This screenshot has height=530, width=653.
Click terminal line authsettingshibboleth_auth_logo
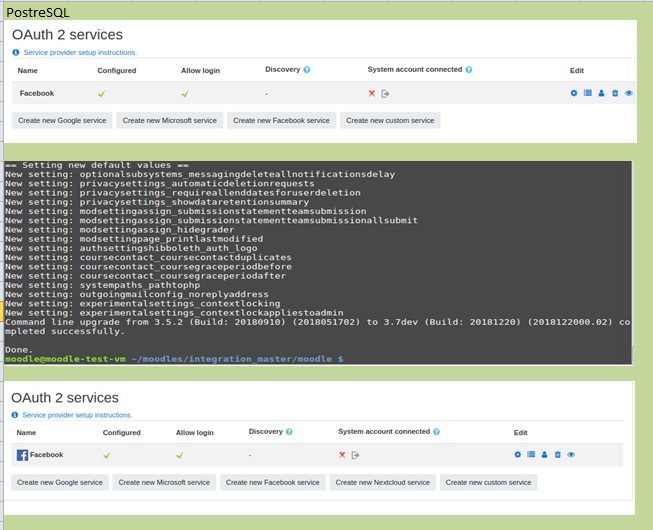(131, 248)
